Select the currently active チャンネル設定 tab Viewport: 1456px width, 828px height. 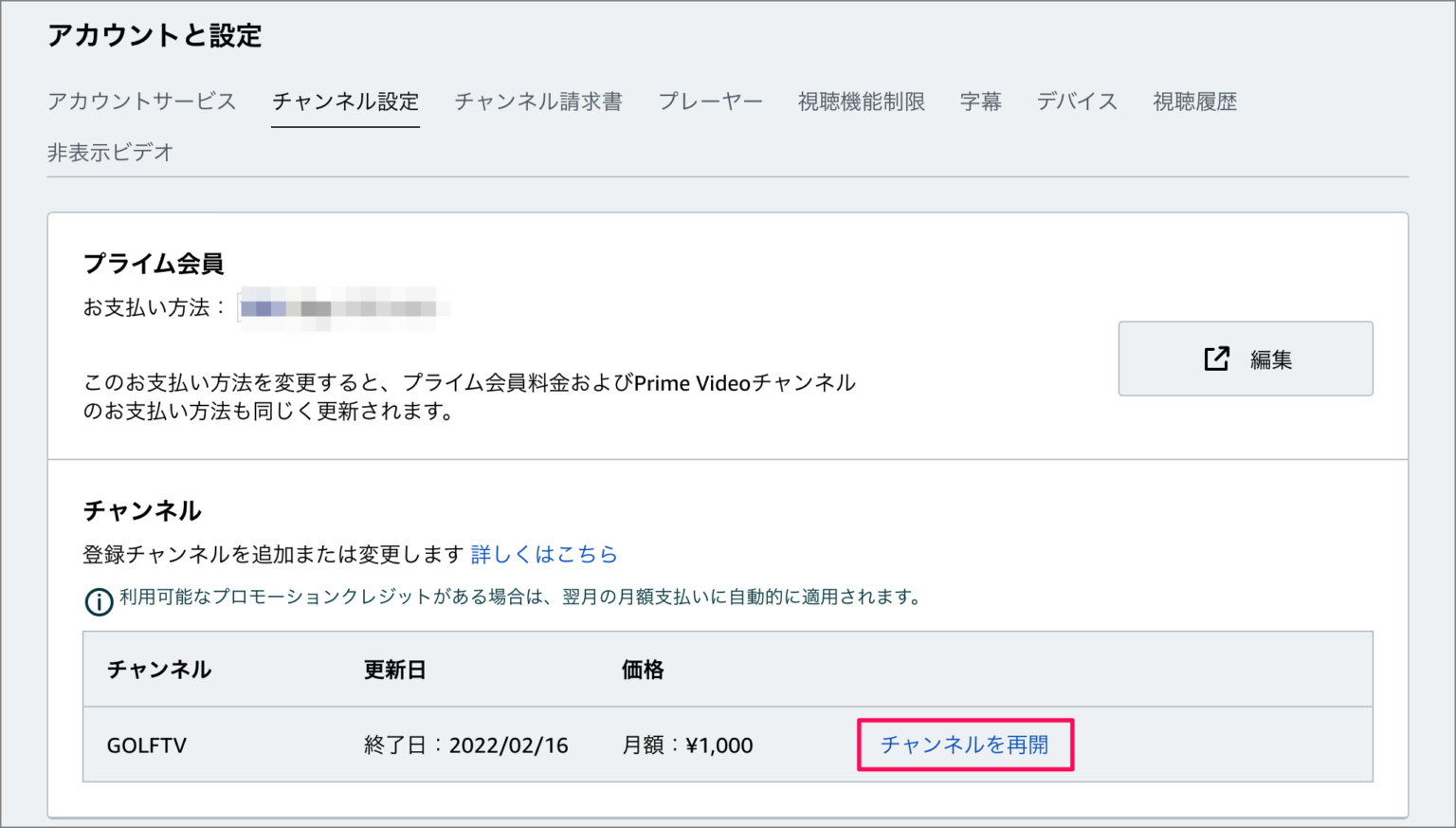coord(345,101)
